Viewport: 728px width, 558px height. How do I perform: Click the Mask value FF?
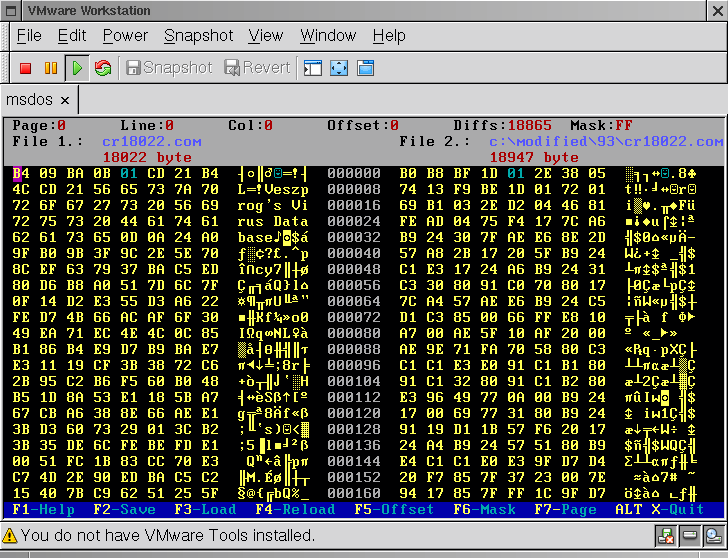624,125
